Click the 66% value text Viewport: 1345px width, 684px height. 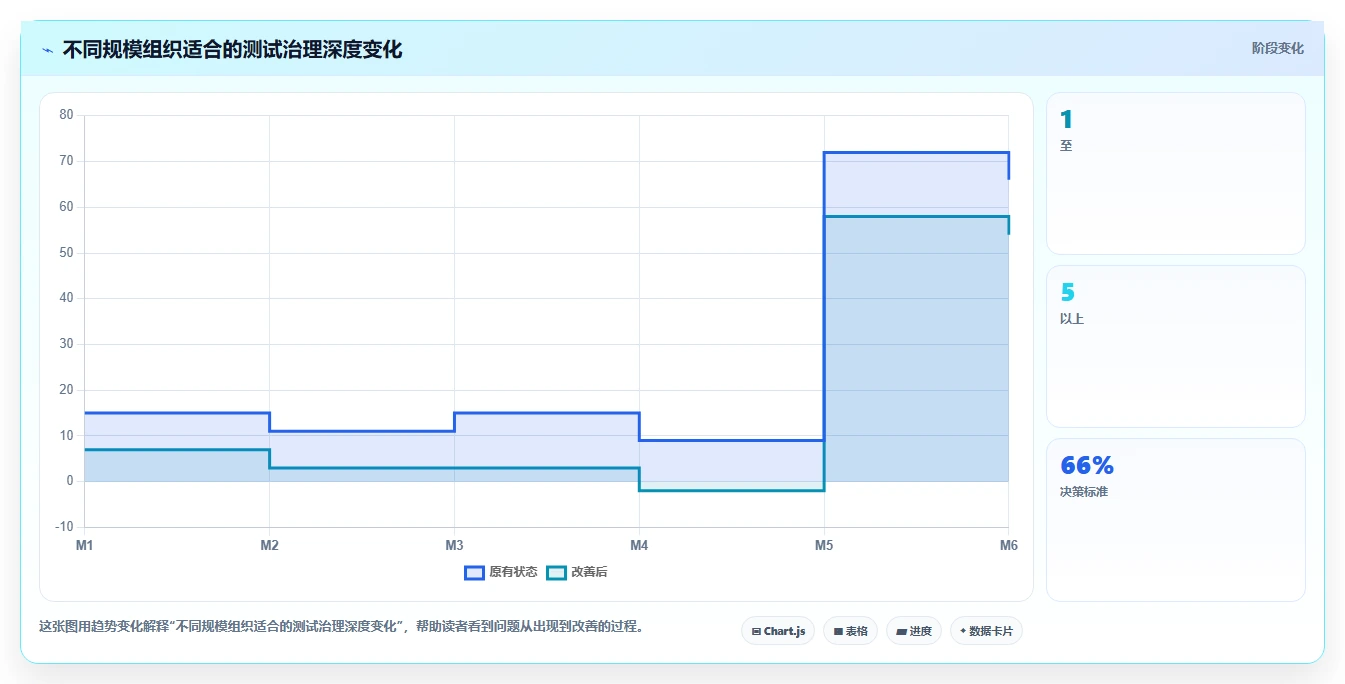click(x=1087, y=465)
